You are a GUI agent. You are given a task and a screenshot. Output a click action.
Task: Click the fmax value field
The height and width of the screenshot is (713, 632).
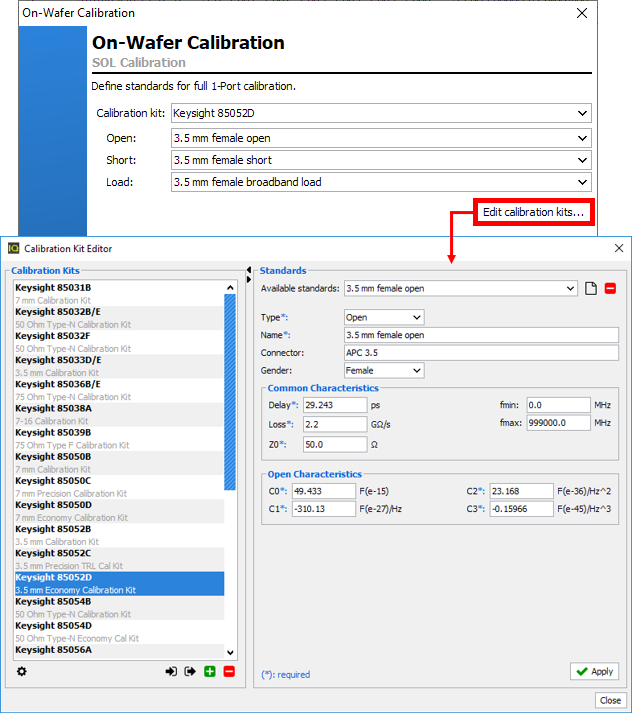coord(558,423)
